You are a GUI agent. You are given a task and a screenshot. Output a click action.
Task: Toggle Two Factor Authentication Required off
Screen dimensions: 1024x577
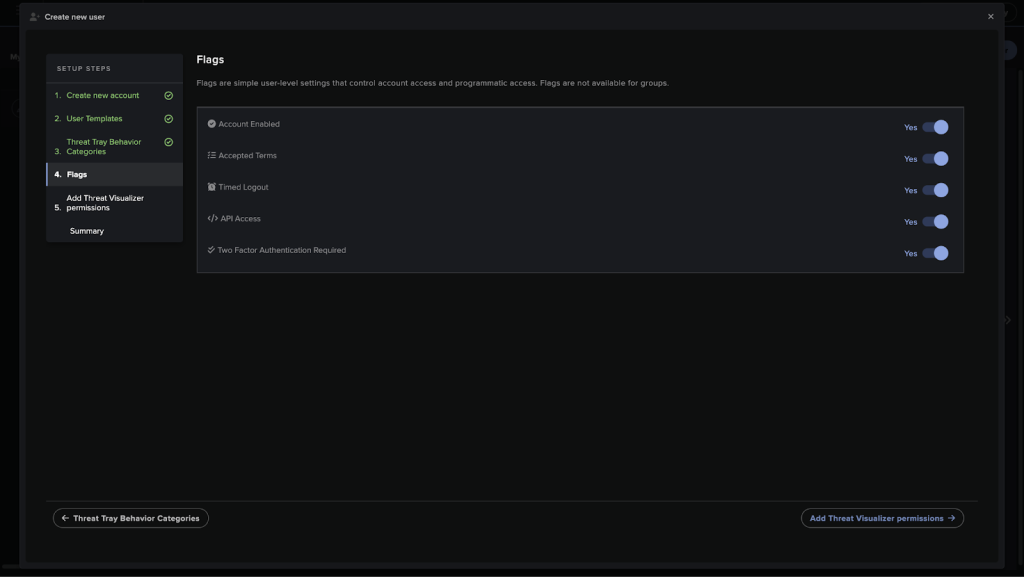[x=935, y=253]
